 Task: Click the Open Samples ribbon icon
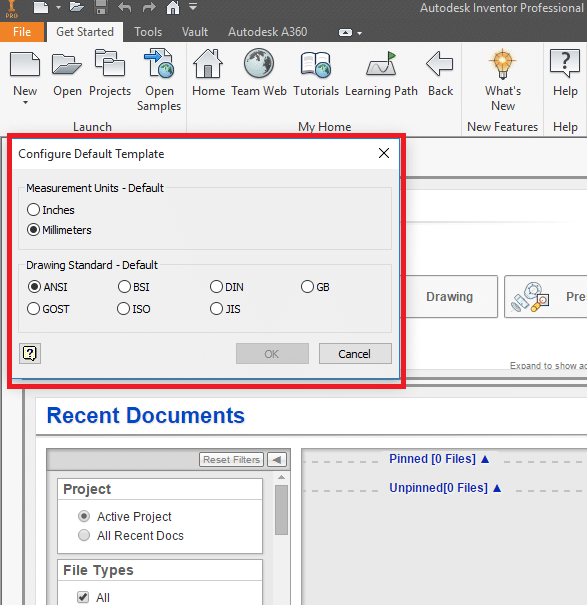(159, 63)
